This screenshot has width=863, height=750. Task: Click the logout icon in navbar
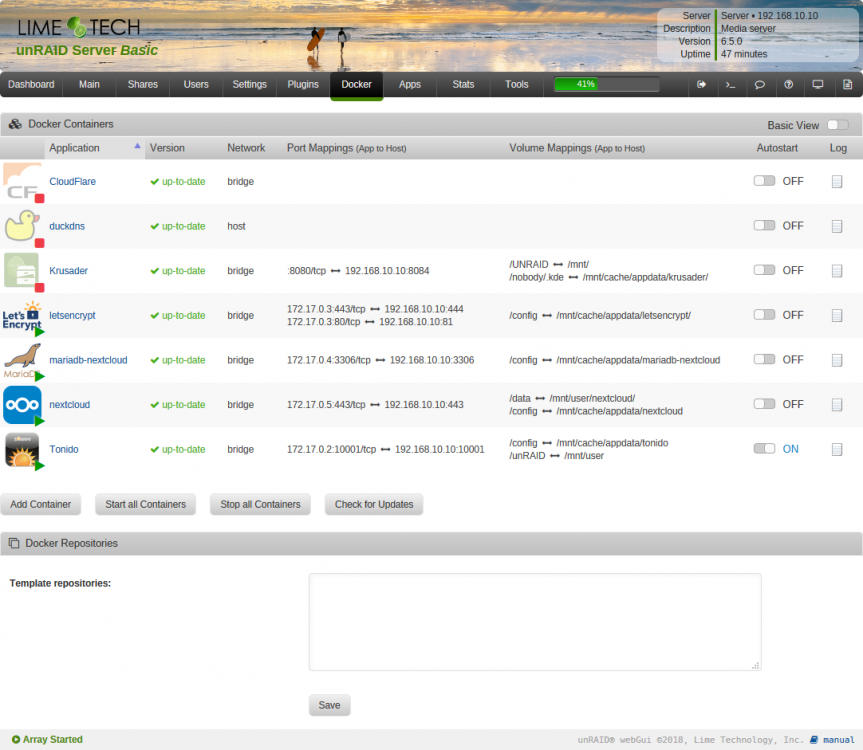pyautogui.click(x=701, y=84)
